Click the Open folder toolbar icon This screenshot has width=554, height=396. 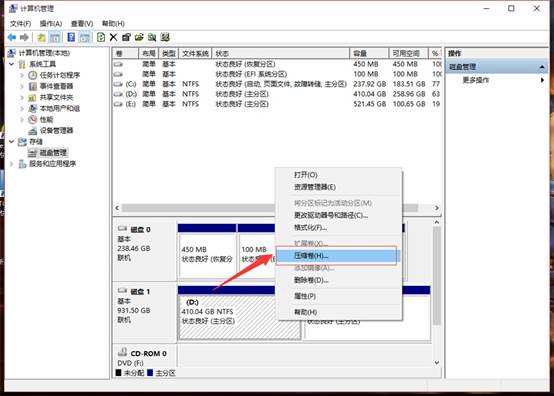(x=139, y=37)
